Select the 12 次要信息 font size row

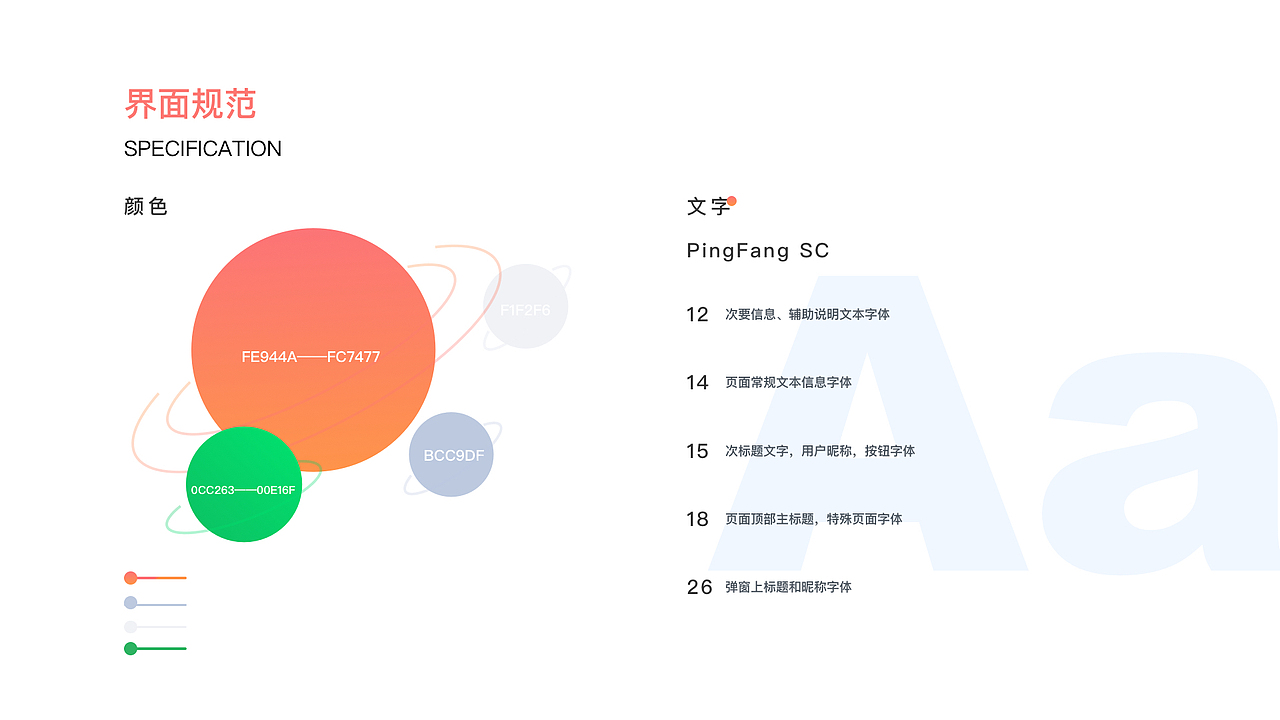(788, 315)
